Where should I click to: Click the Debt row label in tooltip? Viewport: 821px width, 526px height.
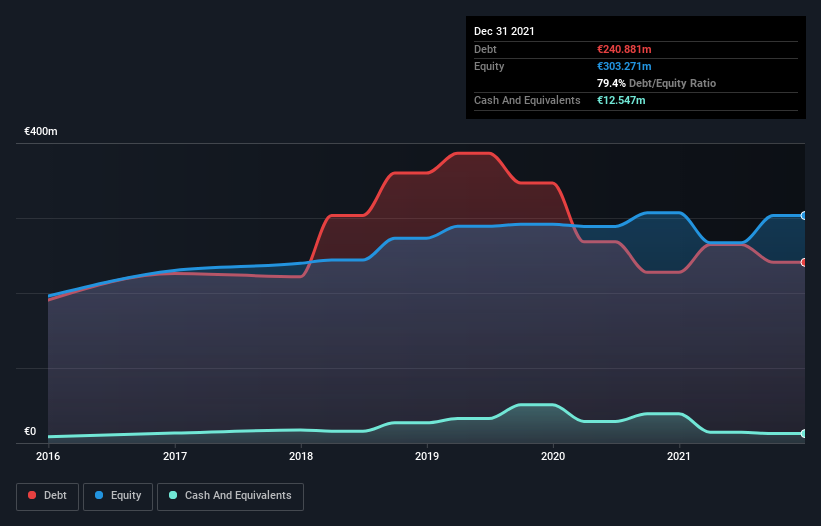(x=485, y=49)
